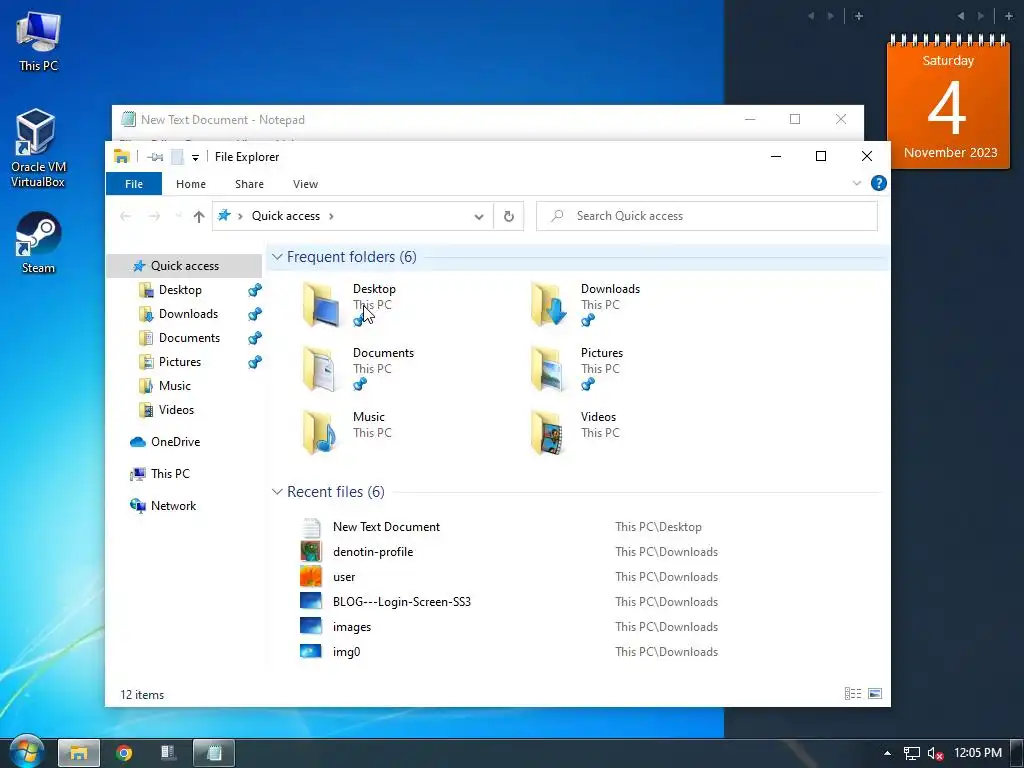This screenshot has width=1024, height=768.
Task: Select Pictures in navigation pane
Action: point(180,362)
